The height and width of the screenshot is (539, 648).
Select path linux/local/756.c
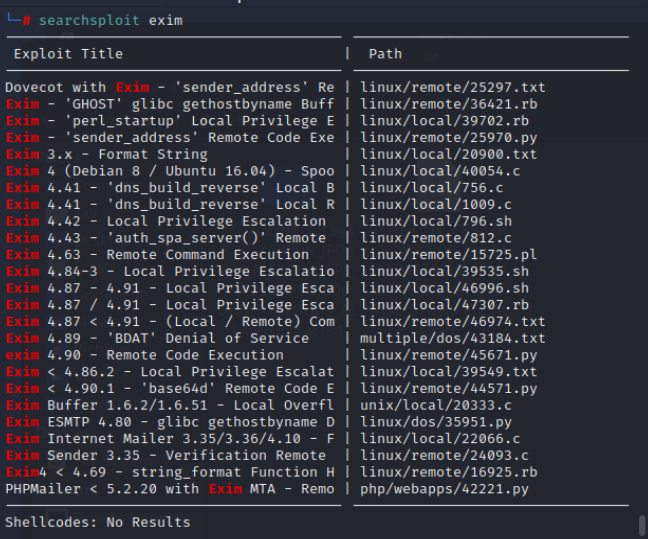(x=431, y=188)
